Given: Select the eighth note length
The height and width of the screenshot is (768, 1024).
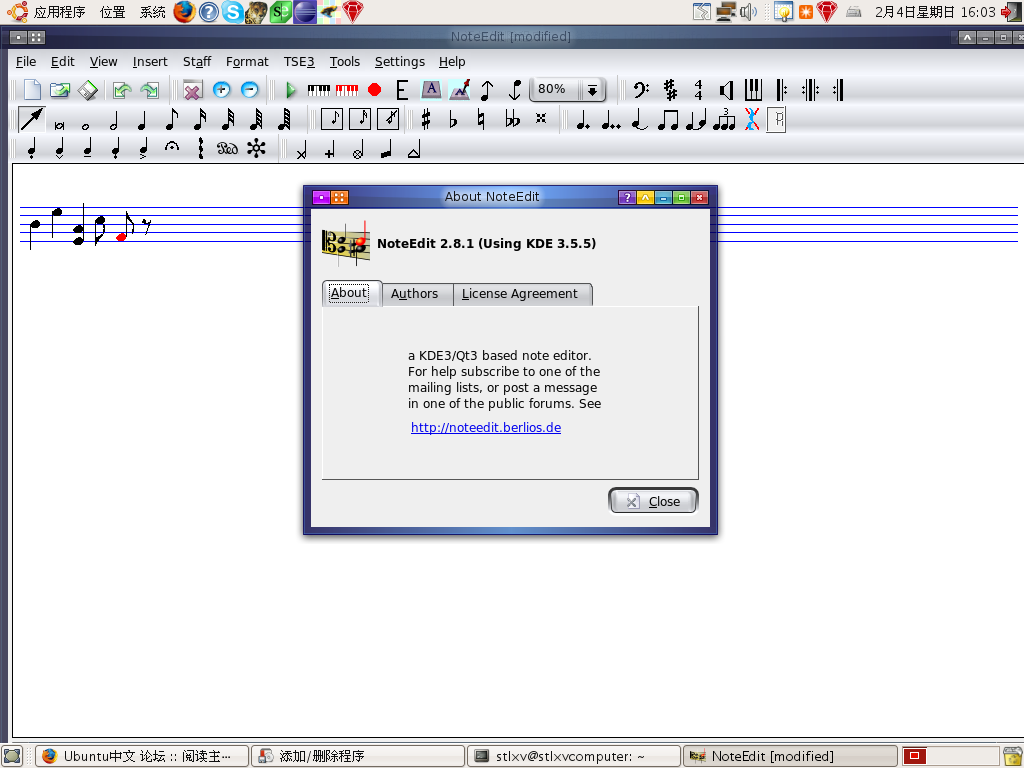Looking at the screenshot, I should coord(171,120).
